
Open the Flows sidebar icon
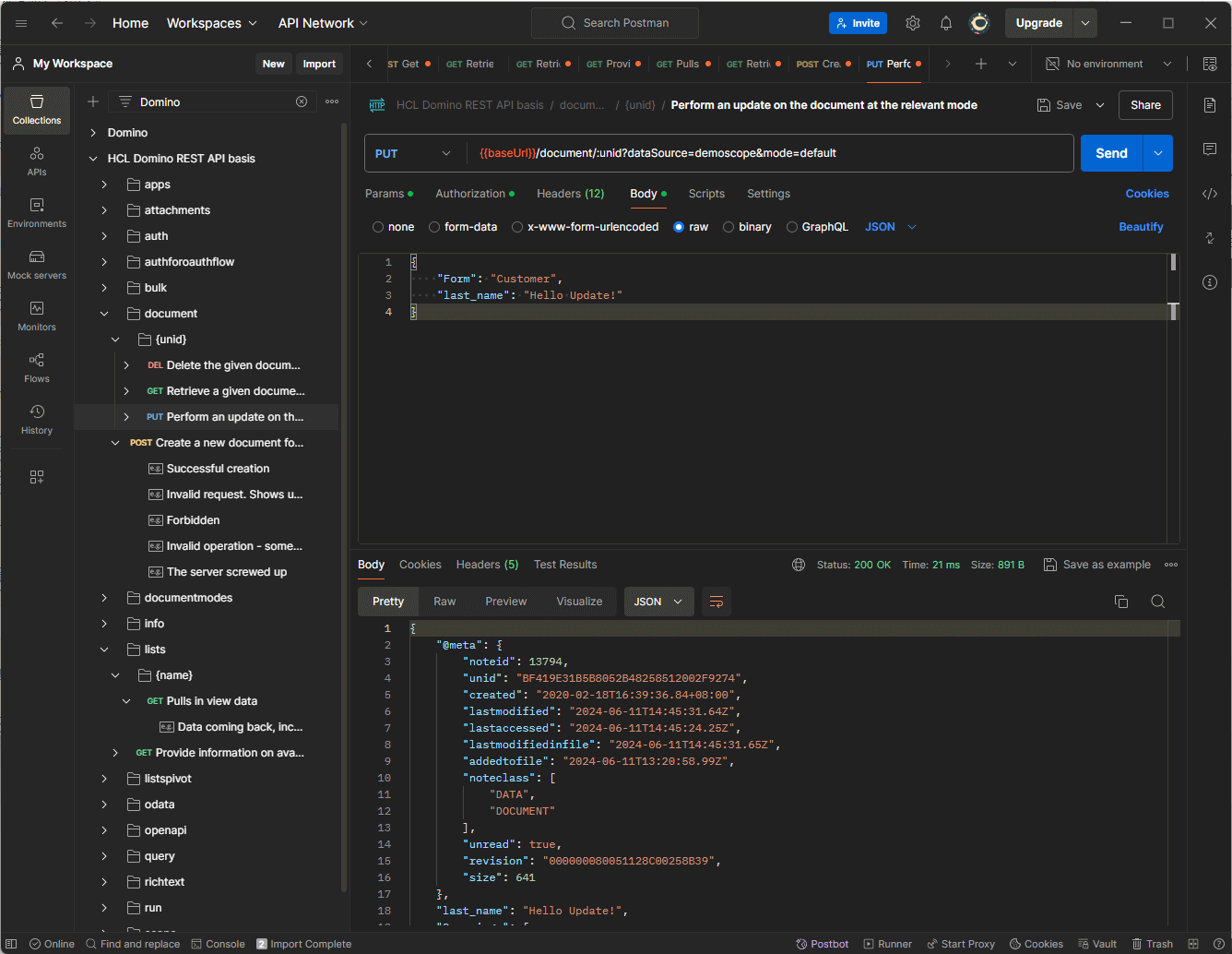pos(37,367)
